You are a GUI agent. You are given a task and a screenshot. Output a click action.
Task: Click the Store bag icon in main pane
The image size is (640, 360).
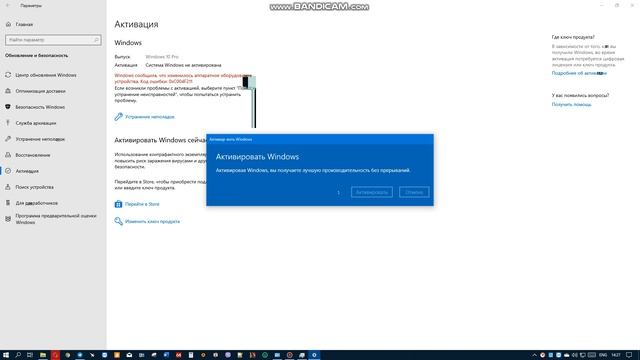click(118, 204)
